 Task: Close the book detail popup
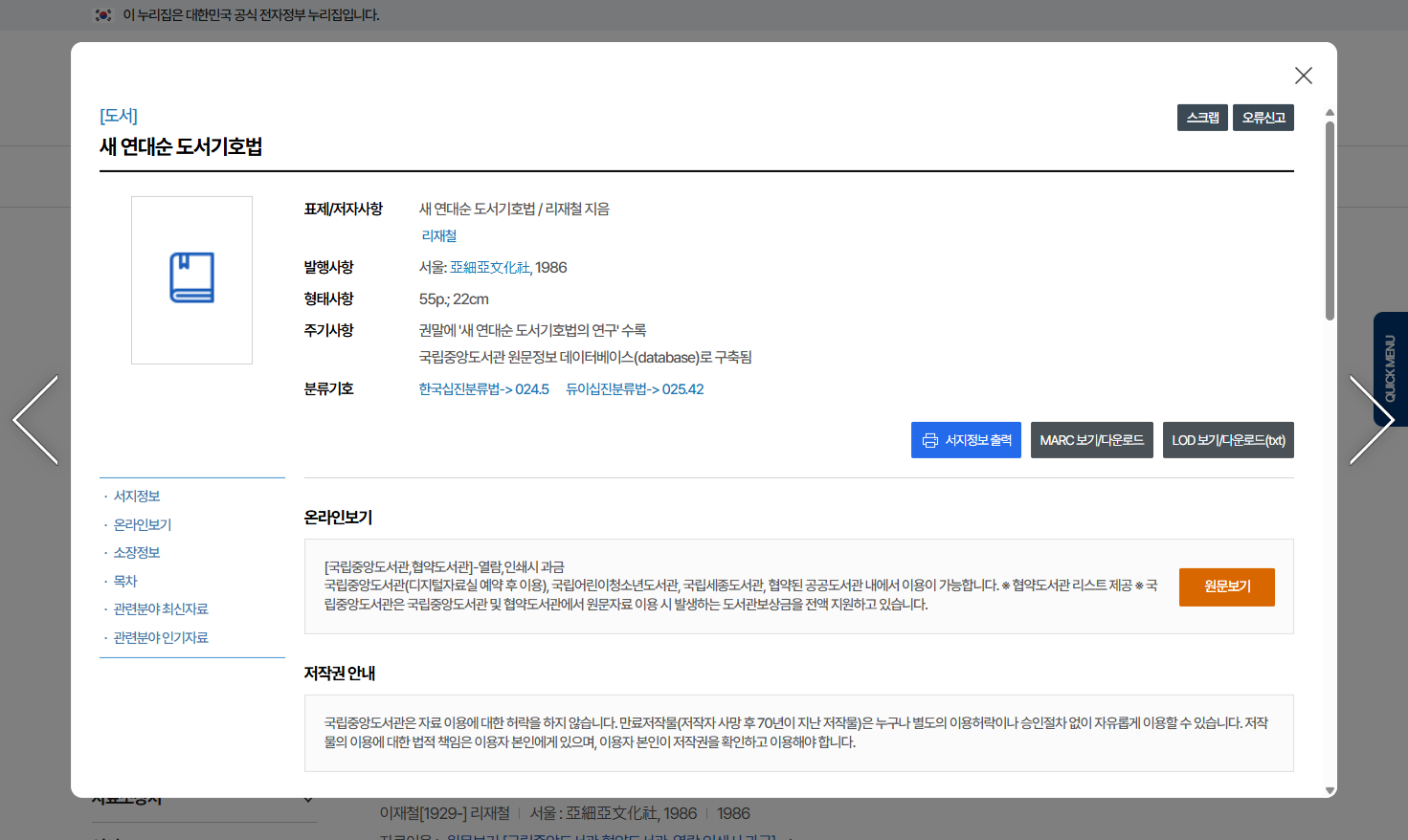(x=1303, y=76)
